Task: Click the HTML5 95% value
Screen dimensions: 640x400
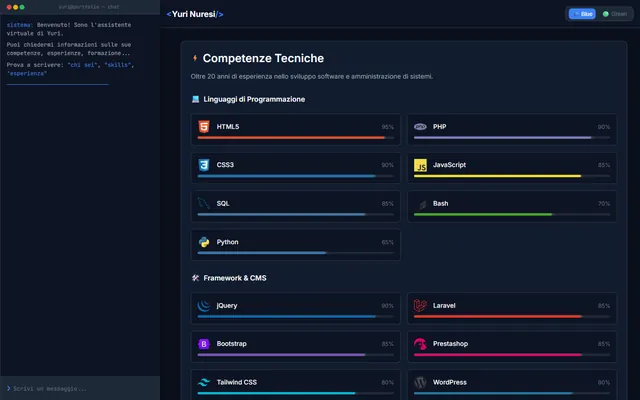Action: (x=387, y=127)
